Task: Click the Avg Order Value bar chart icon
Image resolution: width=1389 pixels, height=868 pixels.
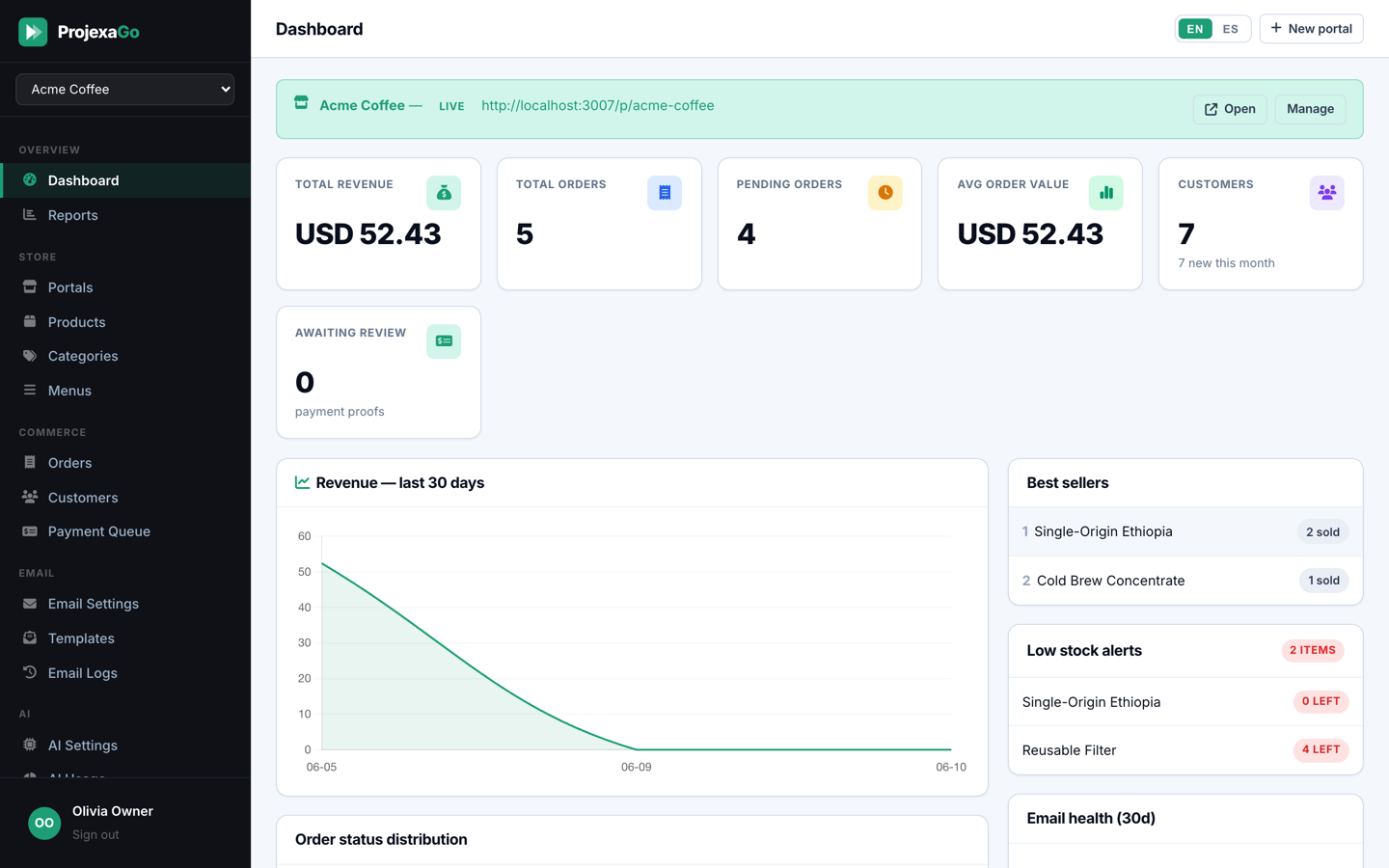Action: (1106, 193)
